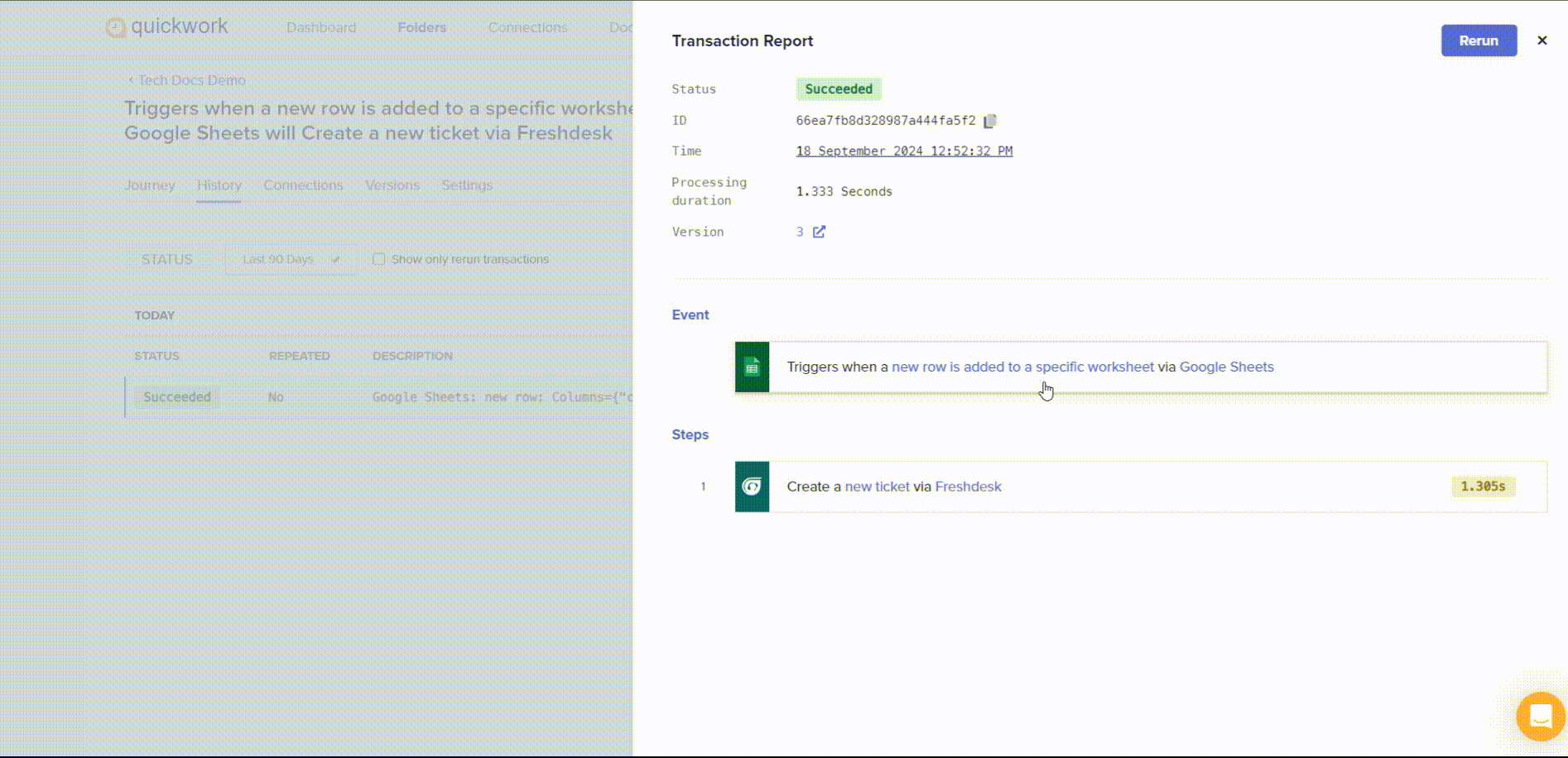
Task: Go back to Tech Docs Demo folder
Action: tap(187, 80)
